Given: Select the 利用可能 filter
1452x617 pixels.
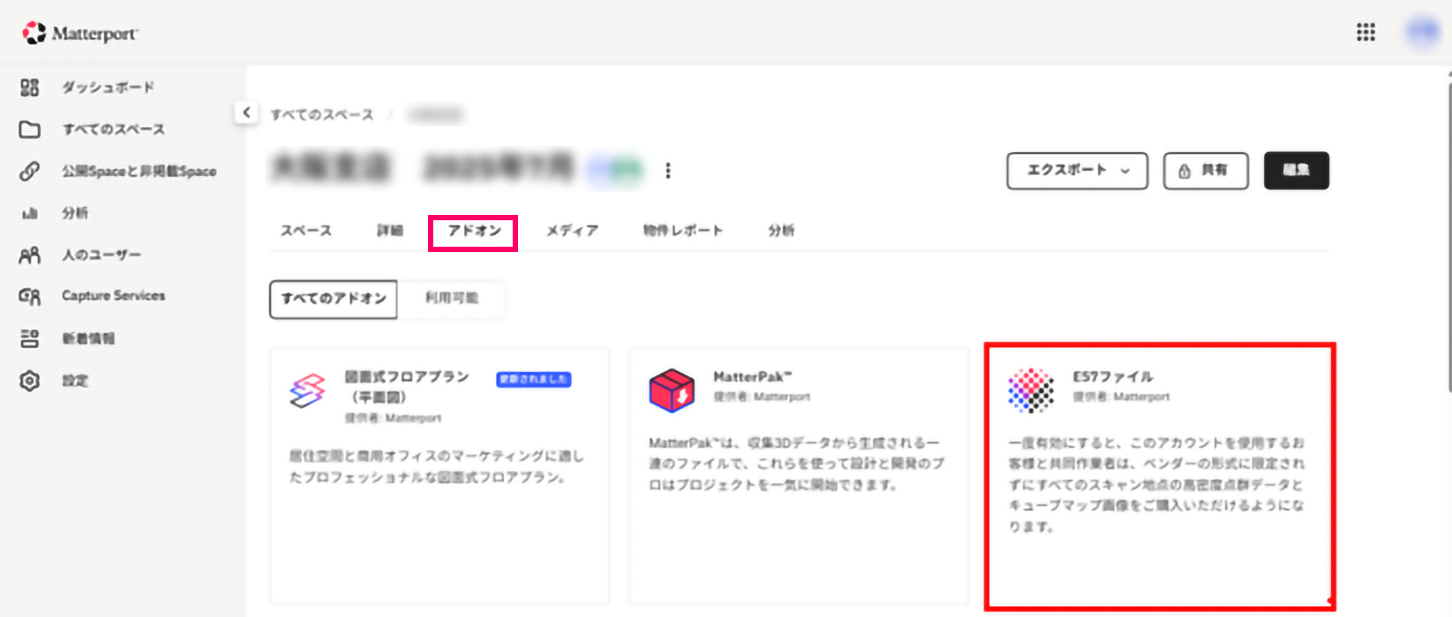Looking at the screenshot, I should (452, 299).
